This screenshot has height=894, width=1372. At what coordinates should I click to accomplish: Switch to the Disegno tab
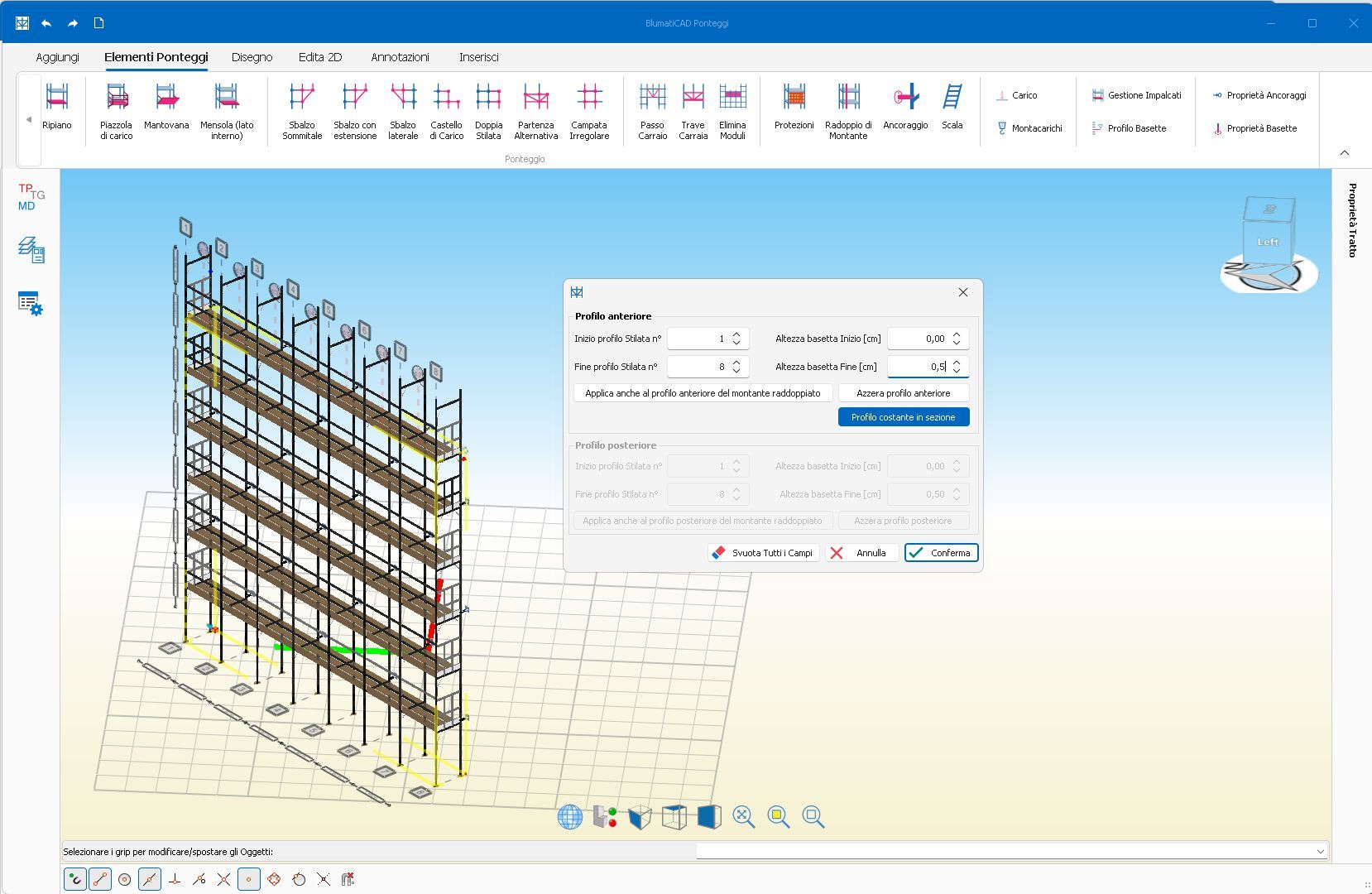coord(252,57)
